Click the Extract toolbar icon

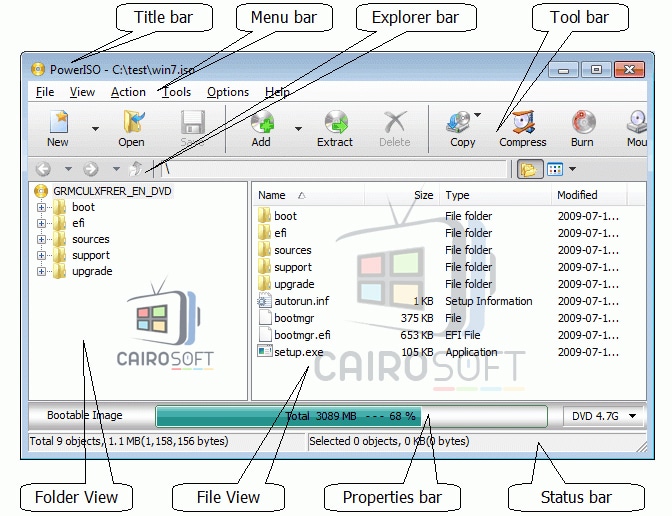pos(336,122)
